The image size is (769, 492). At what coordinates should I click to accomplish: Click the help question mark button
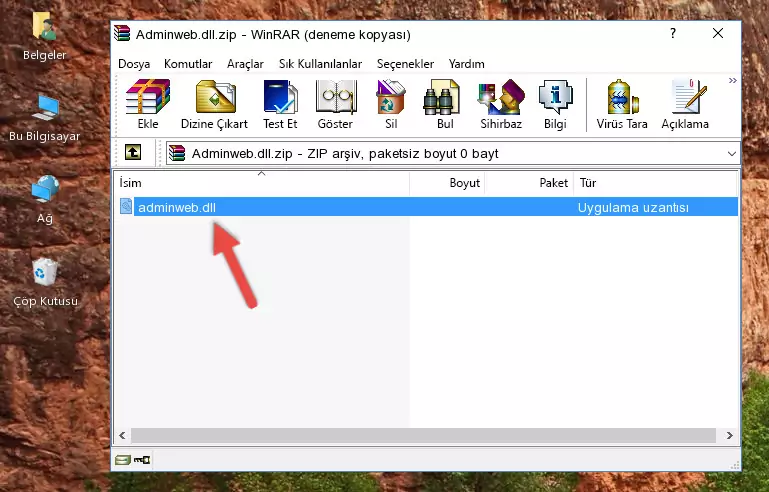tap(673, 33)
